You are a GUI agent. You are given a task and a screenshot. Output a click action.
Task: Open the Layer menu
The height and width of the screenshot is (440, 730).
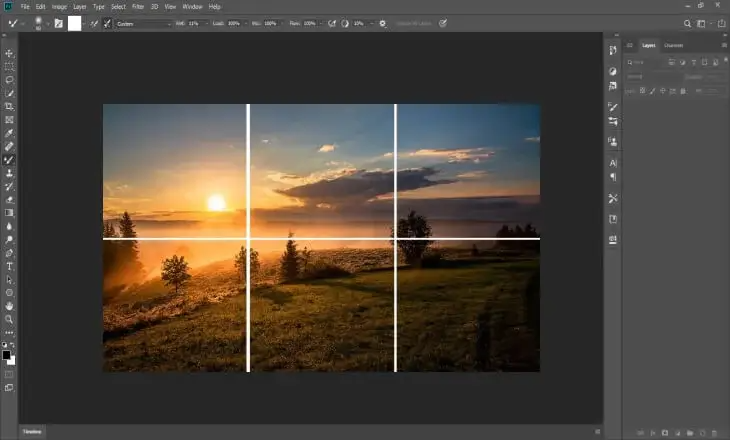tap(80, 7)
